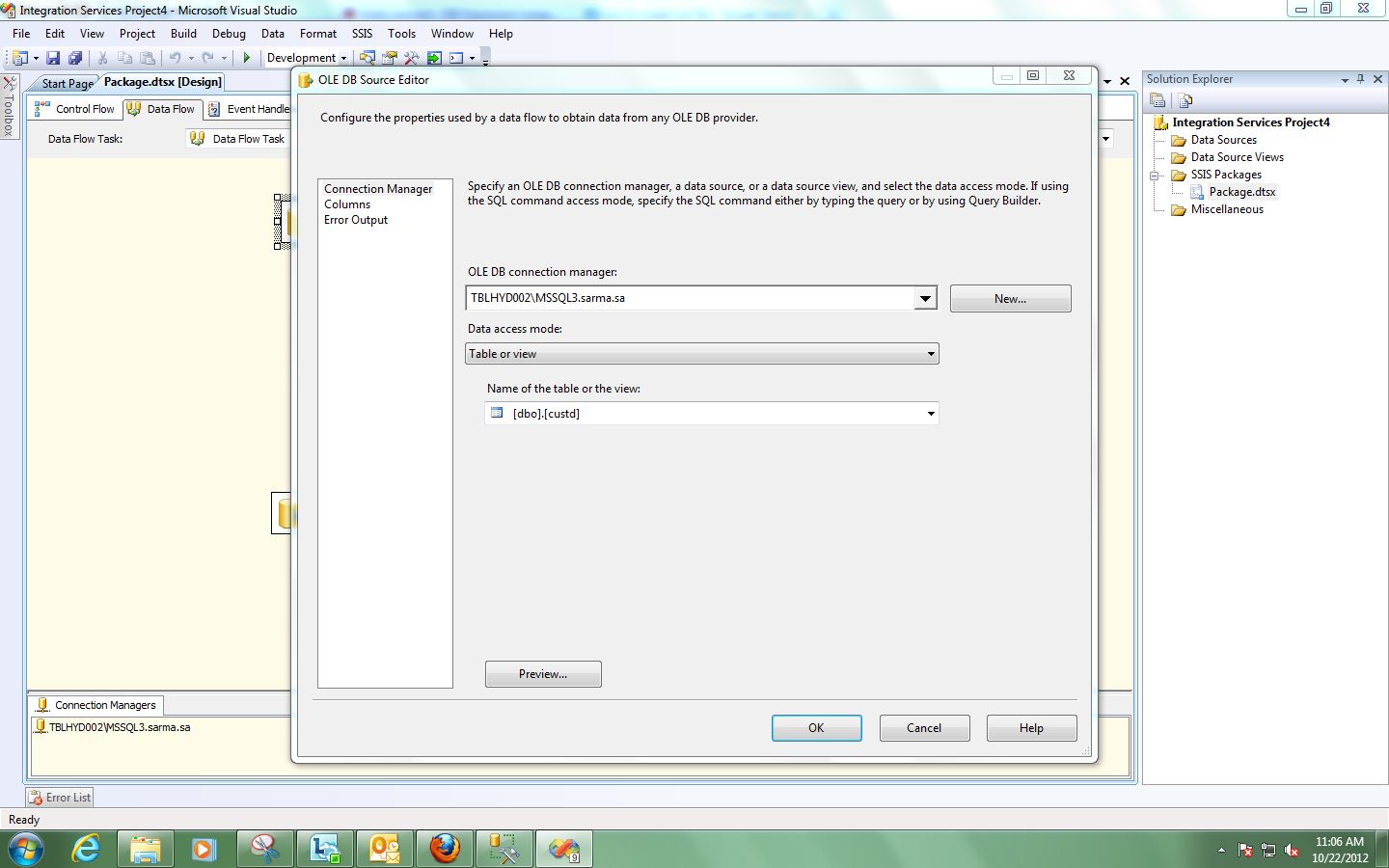This screenshot has width=1389, height=868.
Task: Click the Redo toolbar icon
Action: pyautogui.click(x=207, y=58)
